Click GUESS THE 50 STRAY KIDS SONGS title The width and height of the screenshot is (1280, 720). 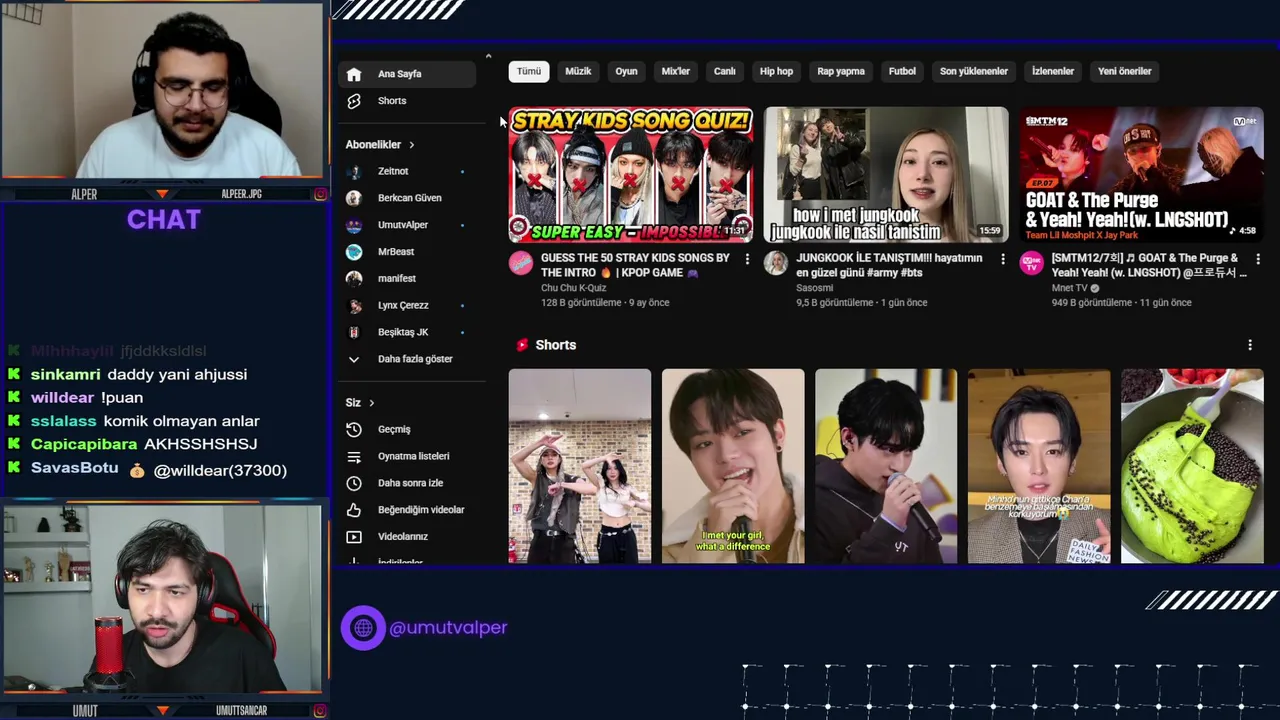point(635,265)
